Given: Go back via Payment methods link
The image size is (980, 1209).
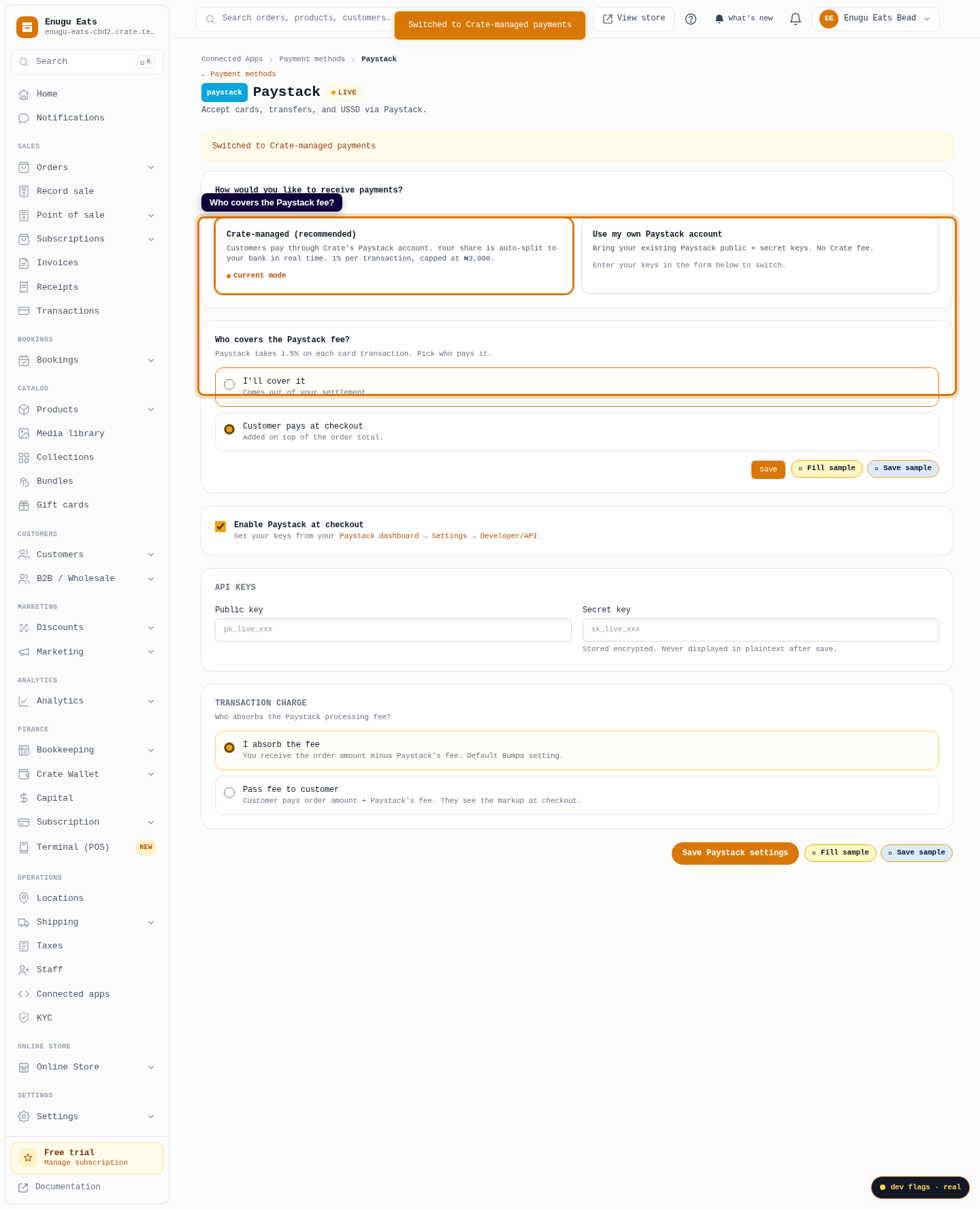Looking at the screenshot, I should 239,74.
